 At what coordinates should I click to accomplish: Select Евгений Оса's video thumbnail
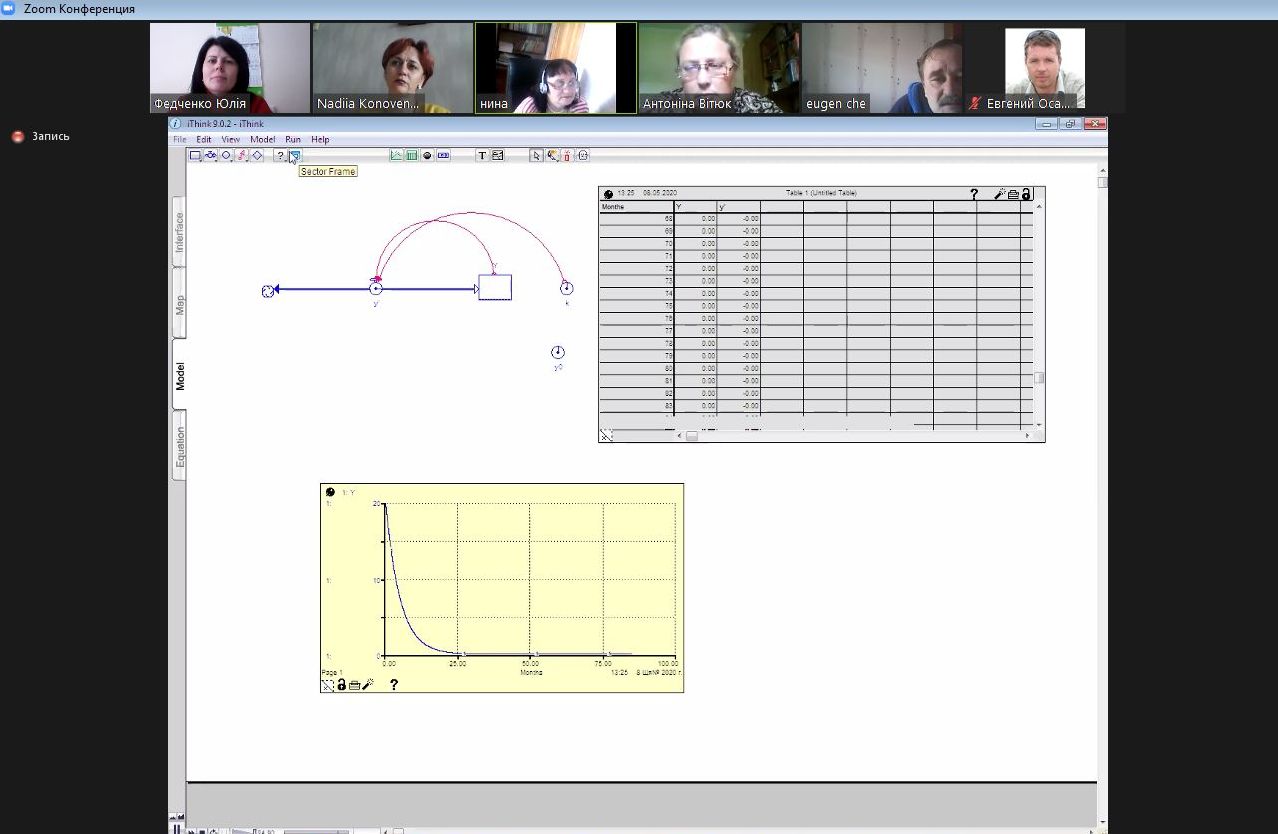[1045, 68]
